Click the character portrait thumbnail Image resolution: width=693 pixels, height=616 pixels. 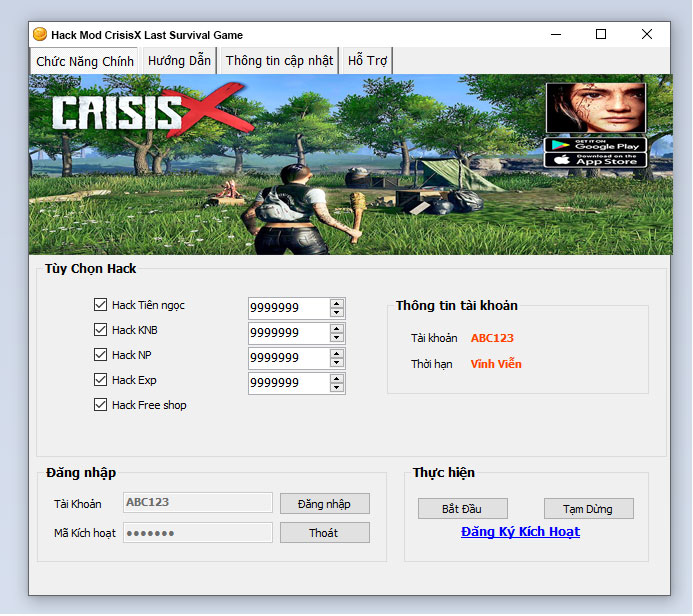coord(596,107)
